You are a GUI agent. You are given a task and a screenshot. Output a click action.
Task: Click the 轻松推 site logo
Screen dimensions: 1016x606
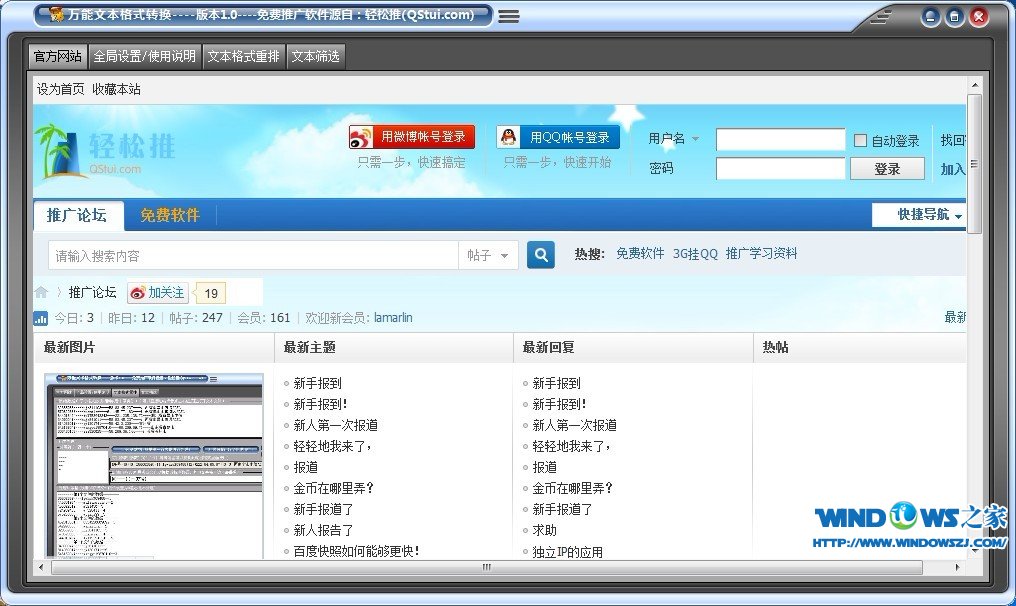pyautogui.click(x=105, y=152)
